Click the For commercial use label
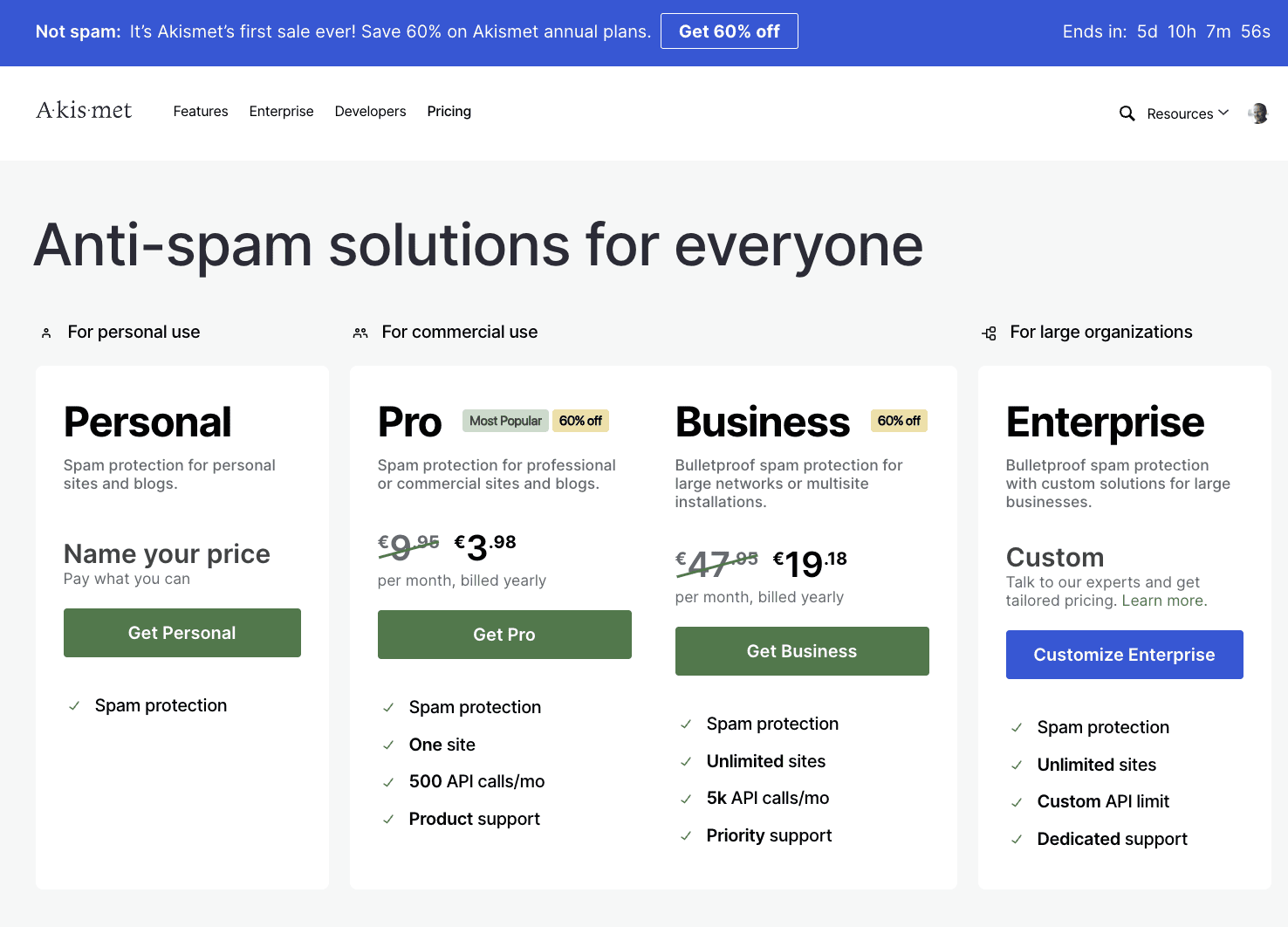Image resolution: width=1288 pixels, height=927 pixels. pyautogui.click(x=460, y=332)
